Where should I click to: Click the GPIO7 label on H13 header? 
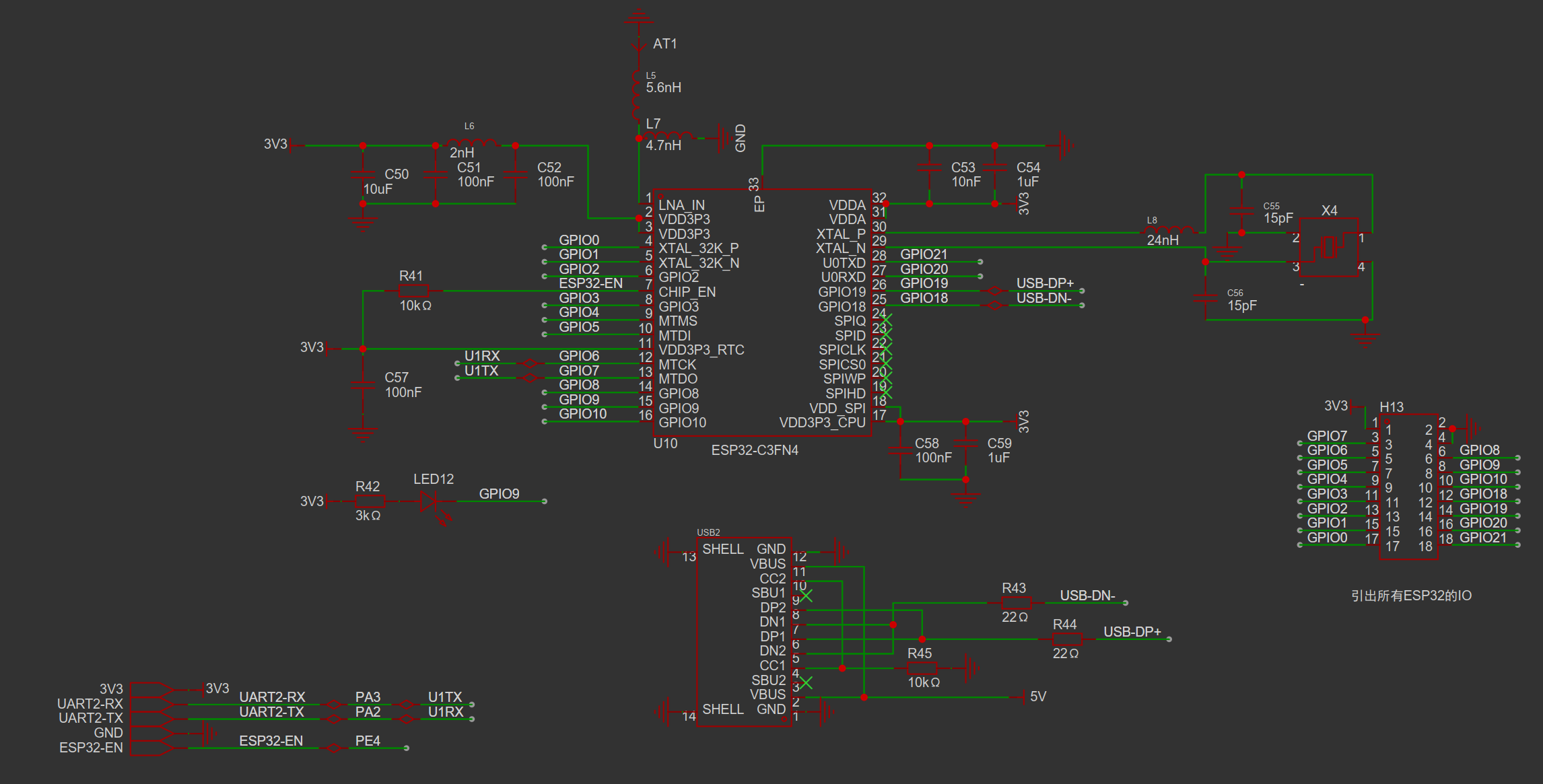[x=1327, y=436]
